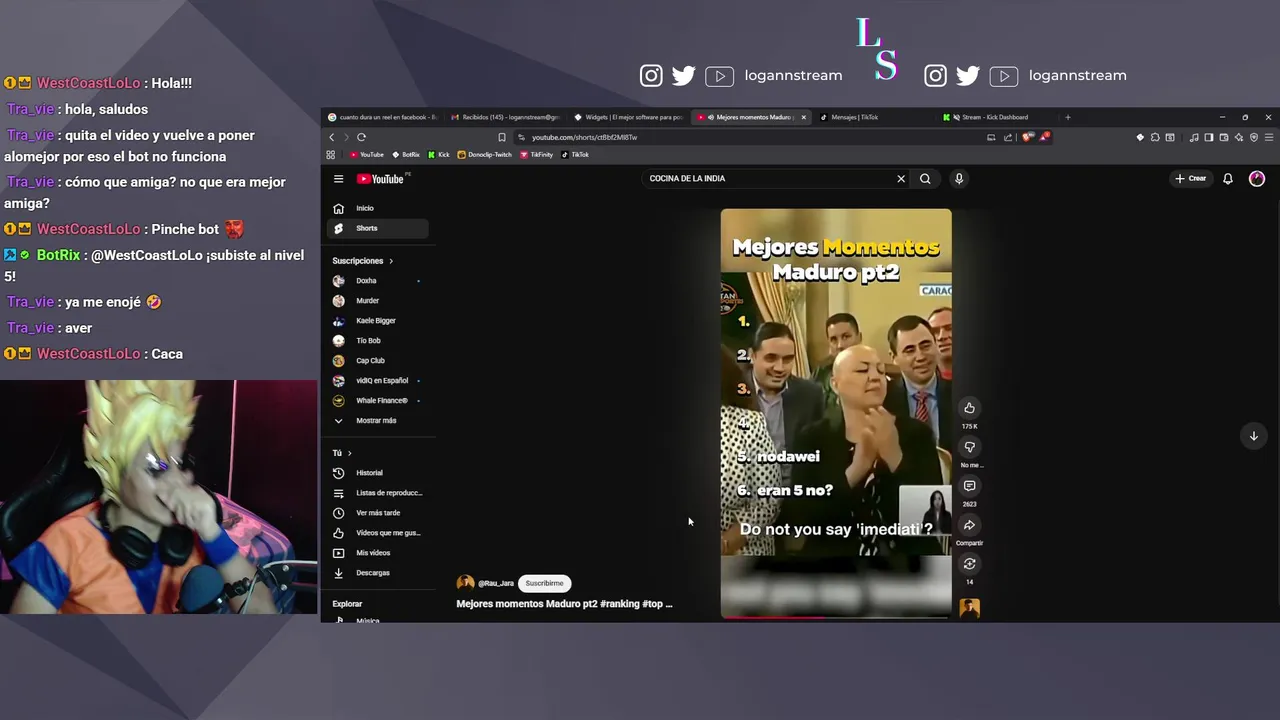
Task: Open the YouTube notifications bell
Action: point(1228,179)
